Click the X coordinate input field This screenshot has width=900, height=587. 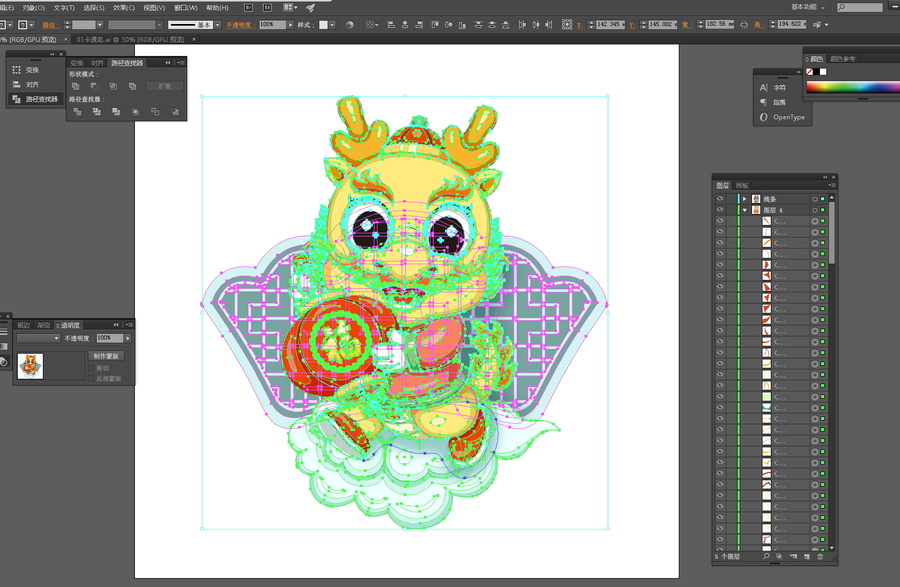point(610,25)
